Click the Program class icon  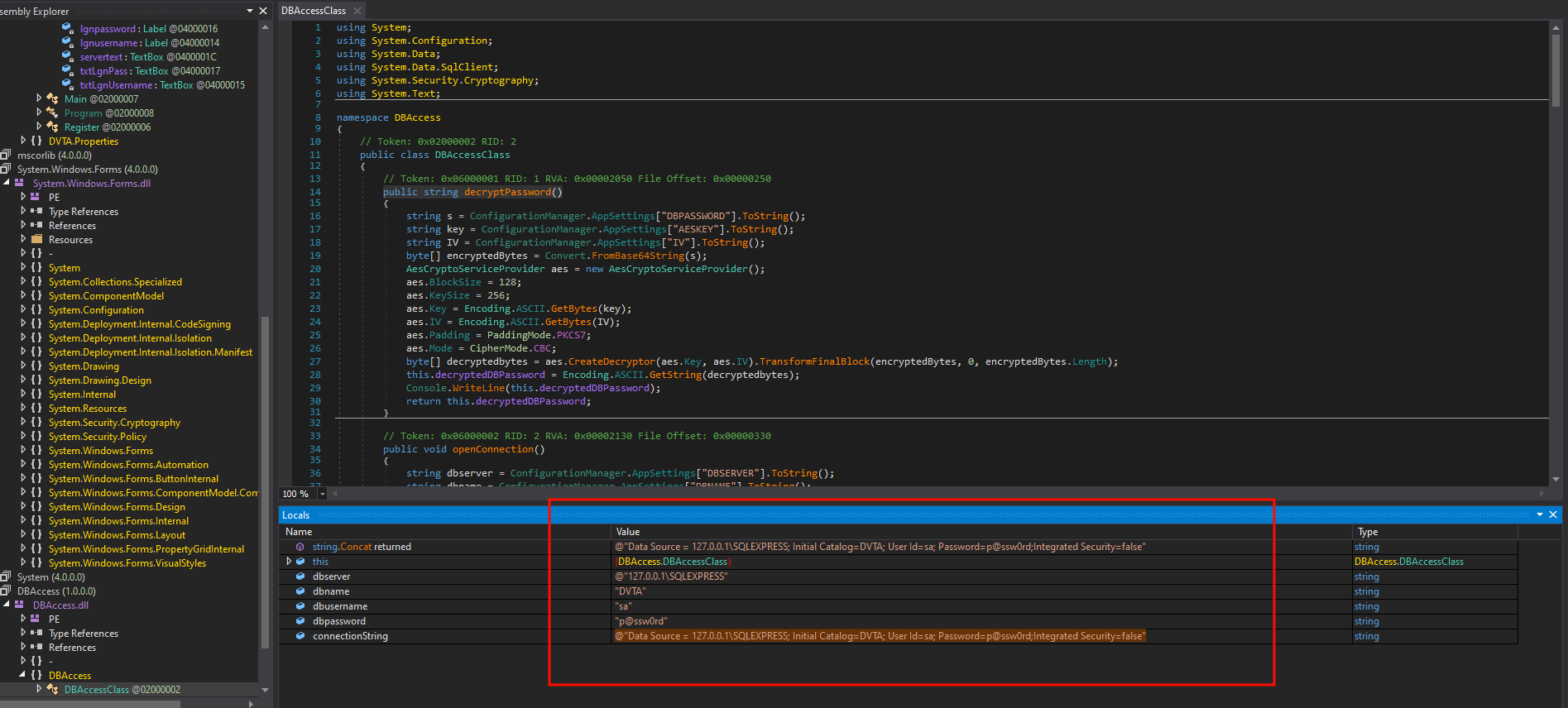point(52,112)
